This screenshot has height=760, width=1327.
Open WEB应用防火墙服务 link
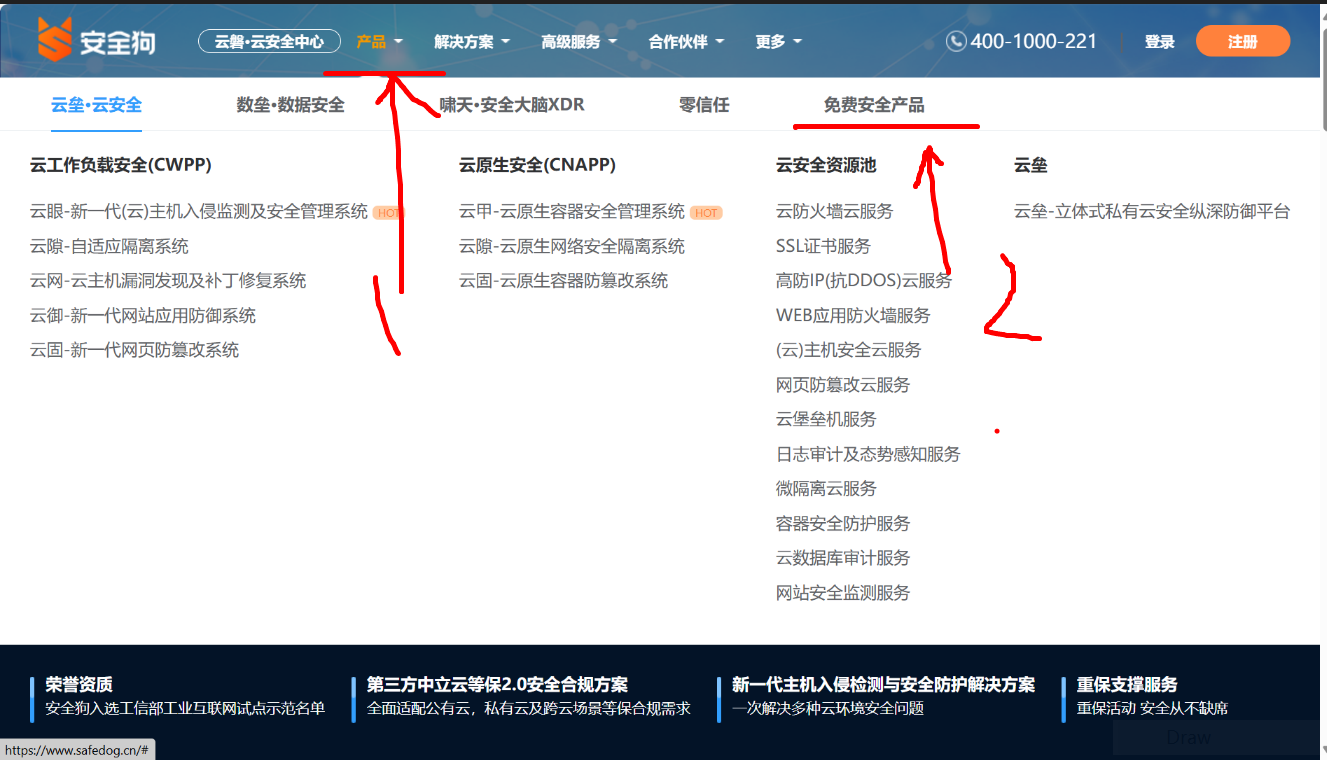pyautogui.click(x=853, y=316)
